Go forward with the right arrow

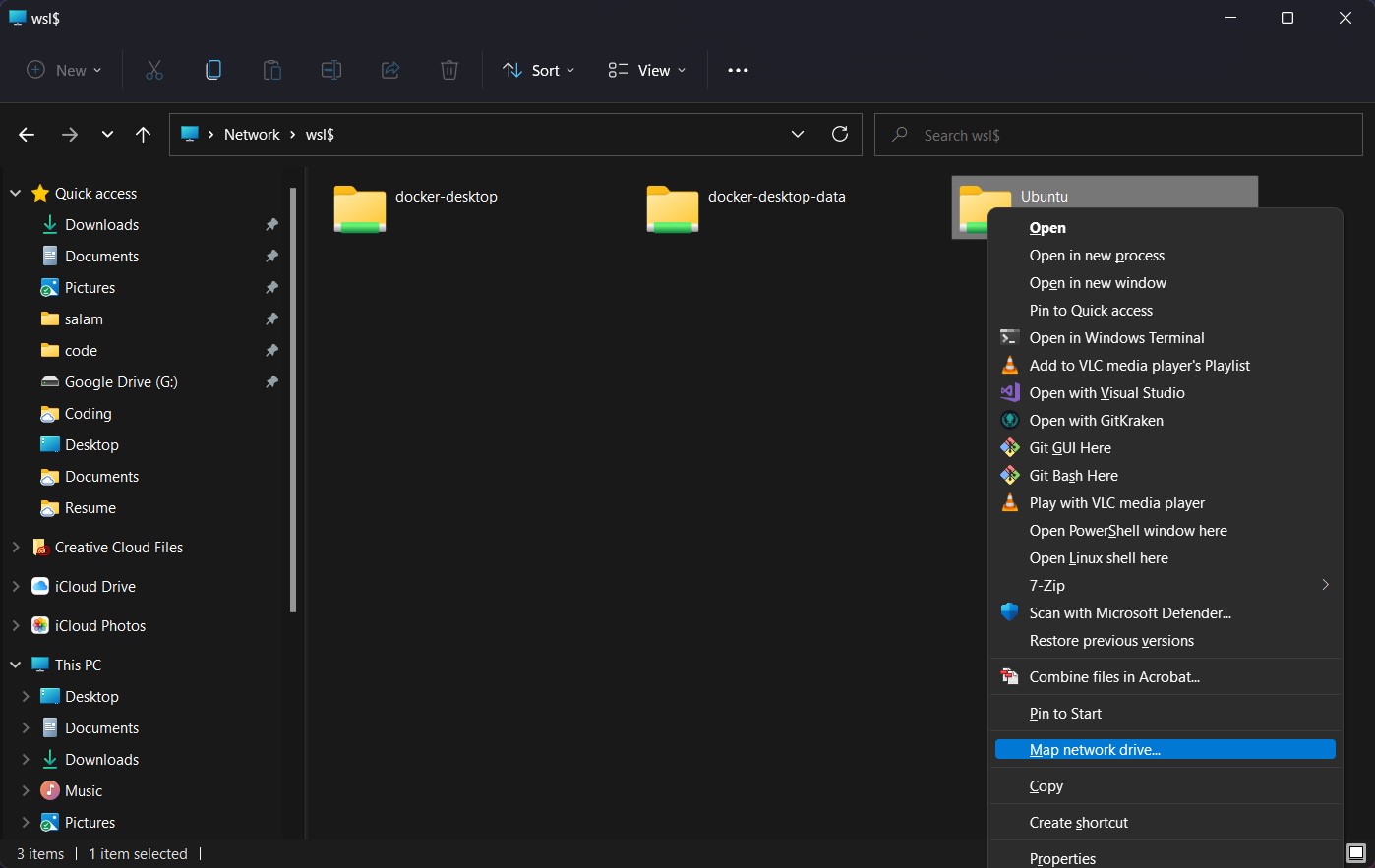click(x=69, y=135)
